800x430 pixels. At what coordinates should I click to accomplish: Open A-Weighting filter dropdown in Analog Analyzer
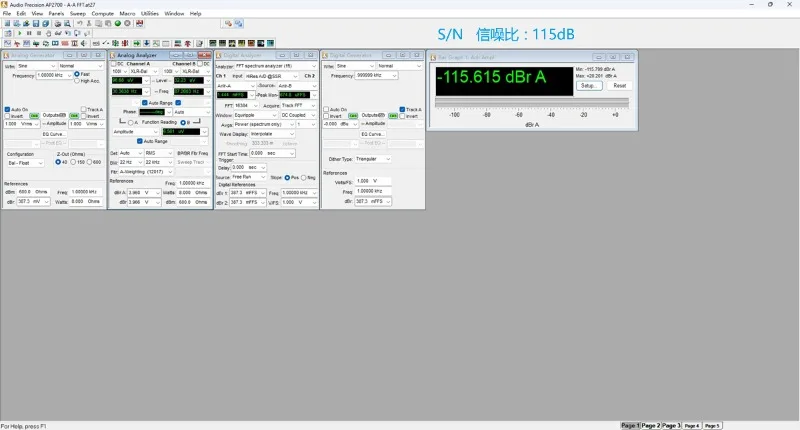pyautogui.click(x=146, y=172)
